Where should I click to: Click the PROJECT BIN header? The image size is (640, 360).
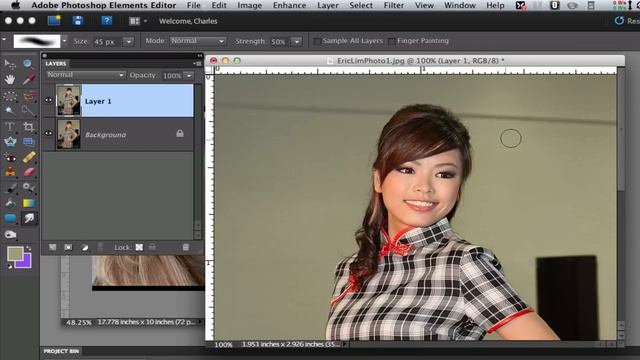pos(61,351)
